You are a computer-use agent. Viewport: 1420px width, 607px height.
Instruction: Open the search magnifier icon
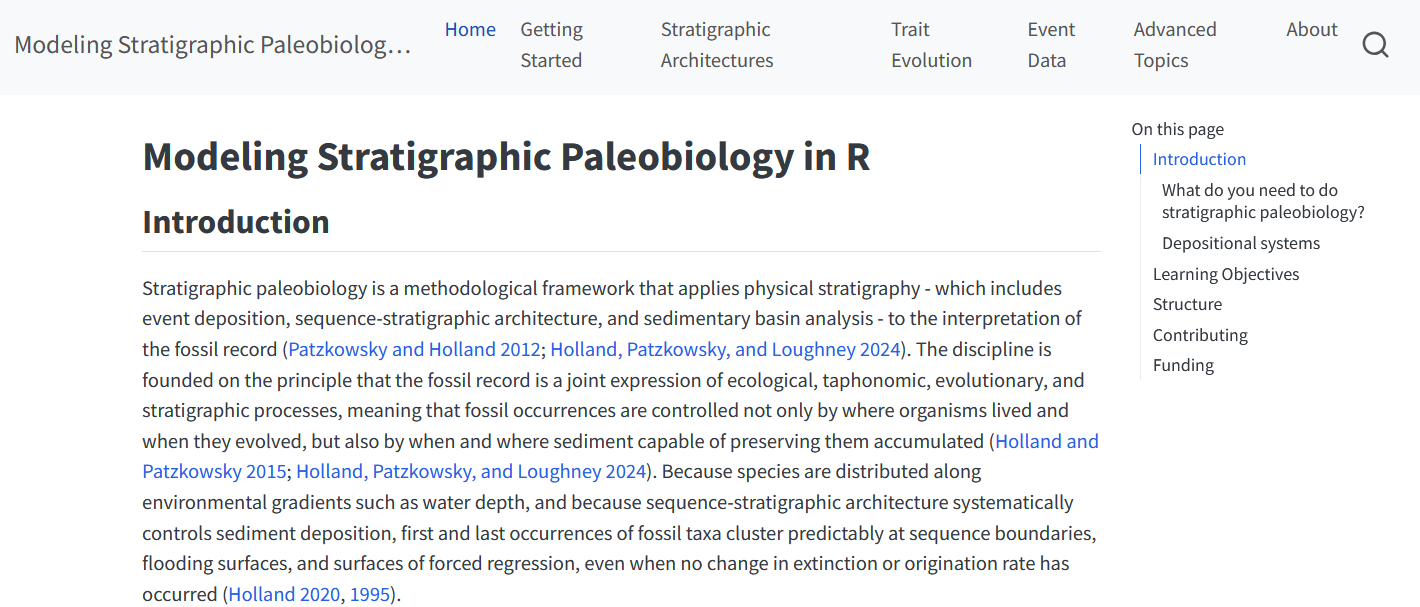click(x=1375, y=45)
